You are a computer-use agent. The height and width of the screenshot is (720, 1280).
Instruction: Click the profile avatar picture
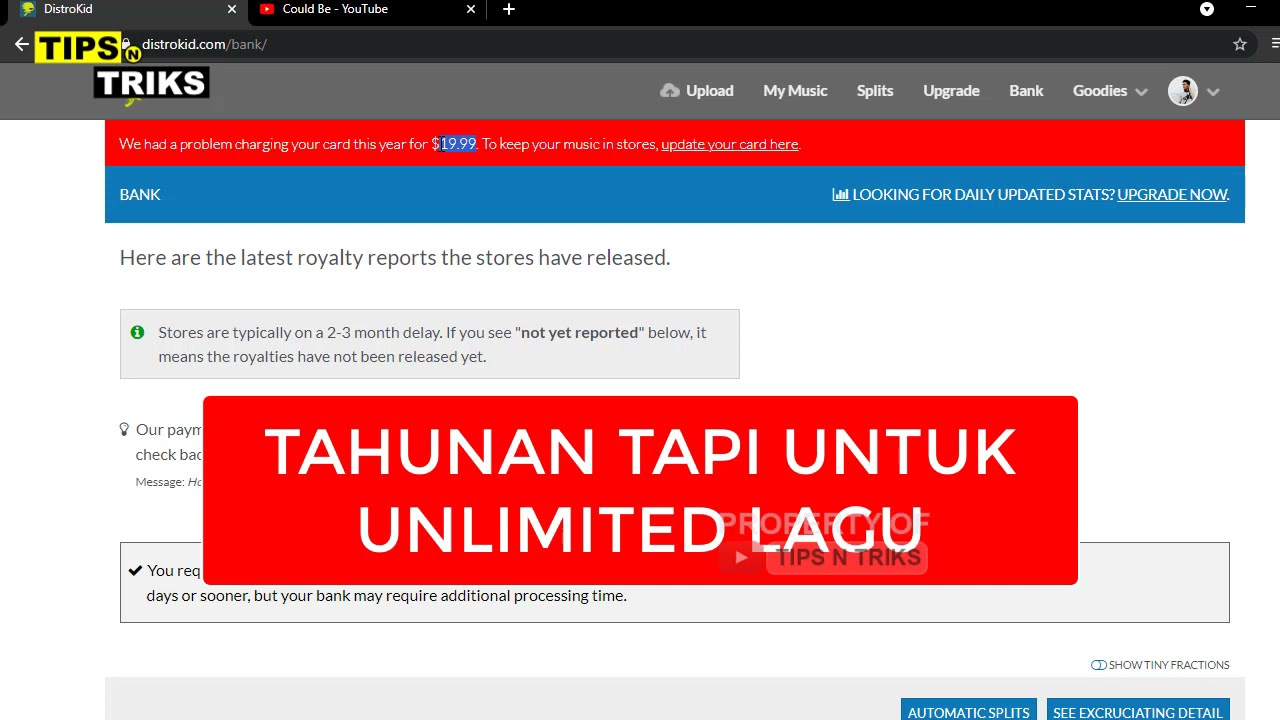[1183, 91]
